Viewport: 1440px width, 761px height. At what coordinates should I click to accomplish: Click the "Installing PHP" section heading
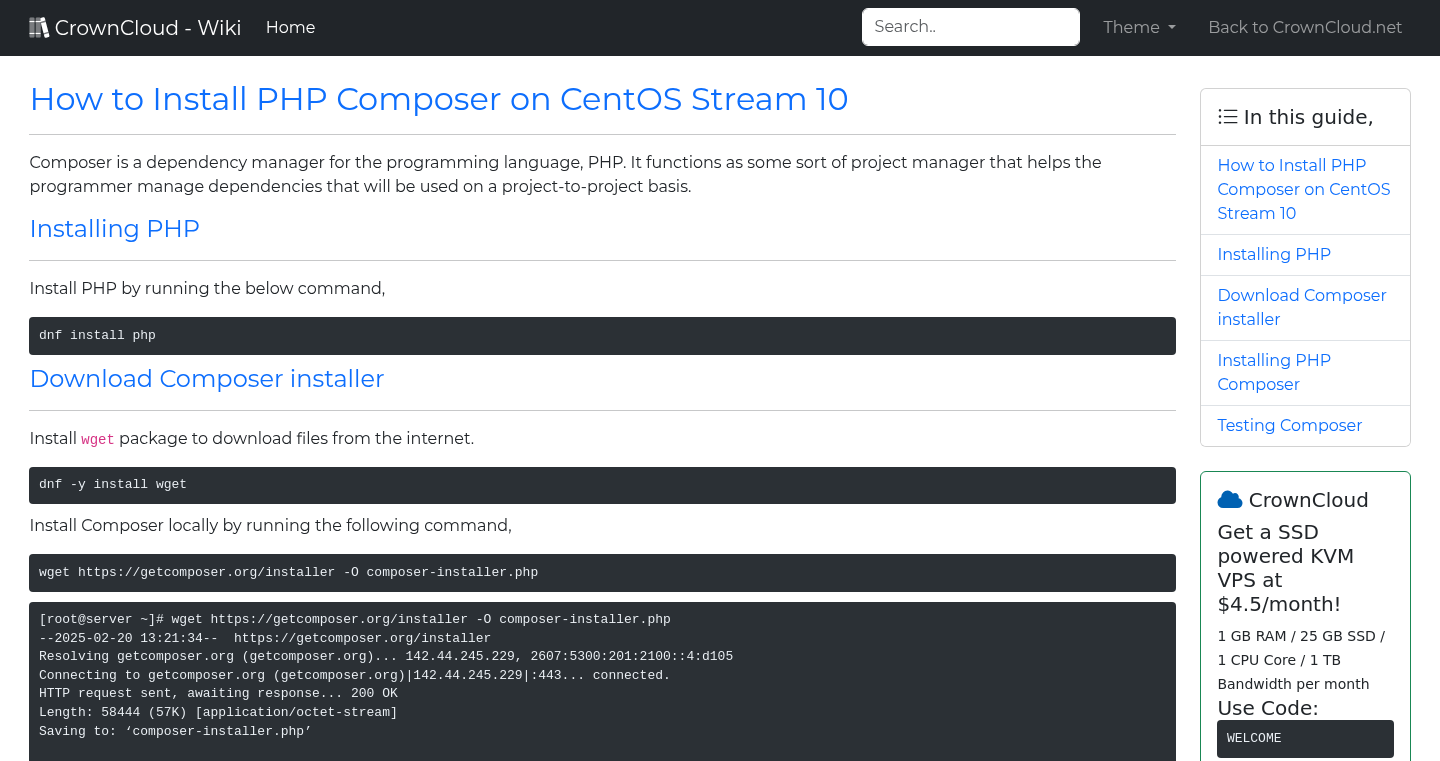(x=114, y=229)
